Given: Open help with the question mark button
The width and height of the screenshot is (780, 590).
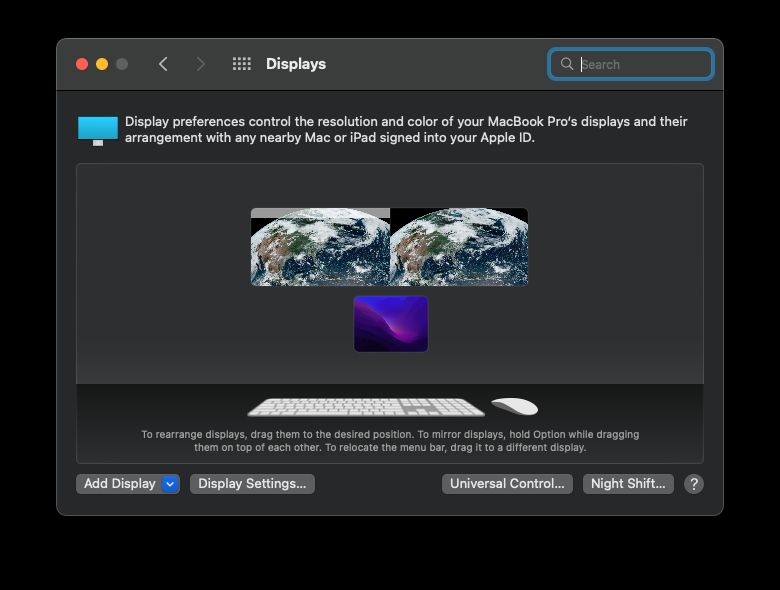Looking at the screenshot, I should (x=694, y=484).
